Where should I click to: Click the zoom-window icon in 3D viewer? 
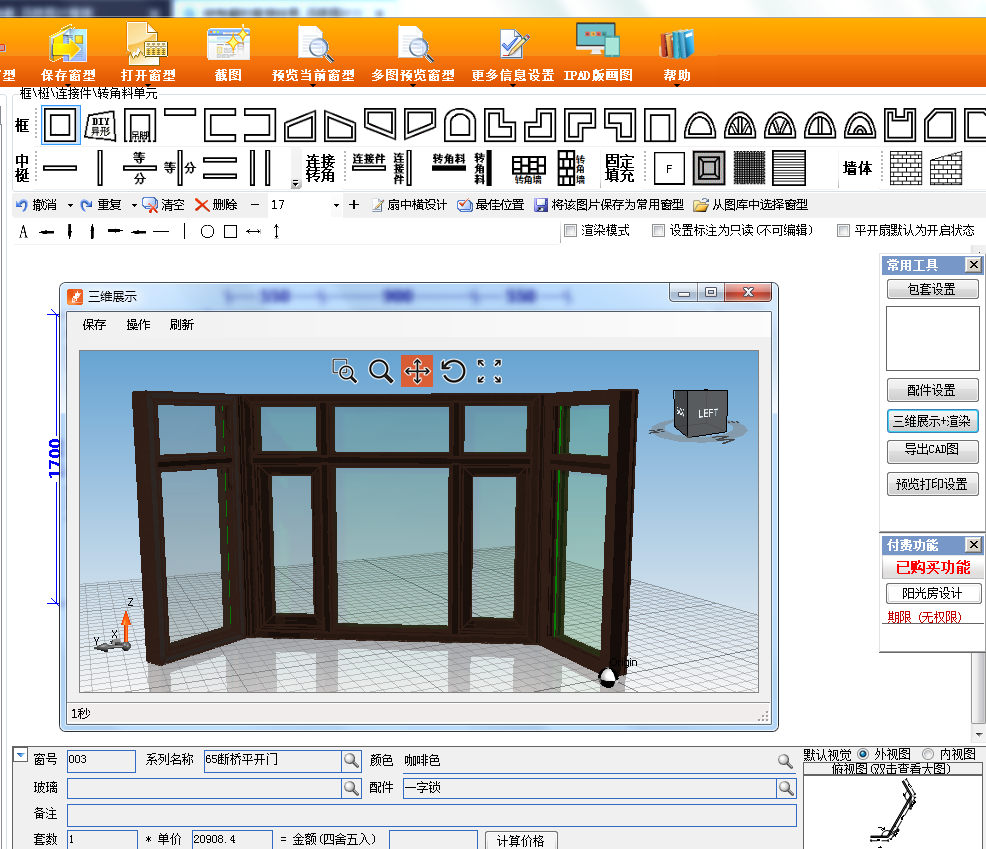(x=344, y=371)
